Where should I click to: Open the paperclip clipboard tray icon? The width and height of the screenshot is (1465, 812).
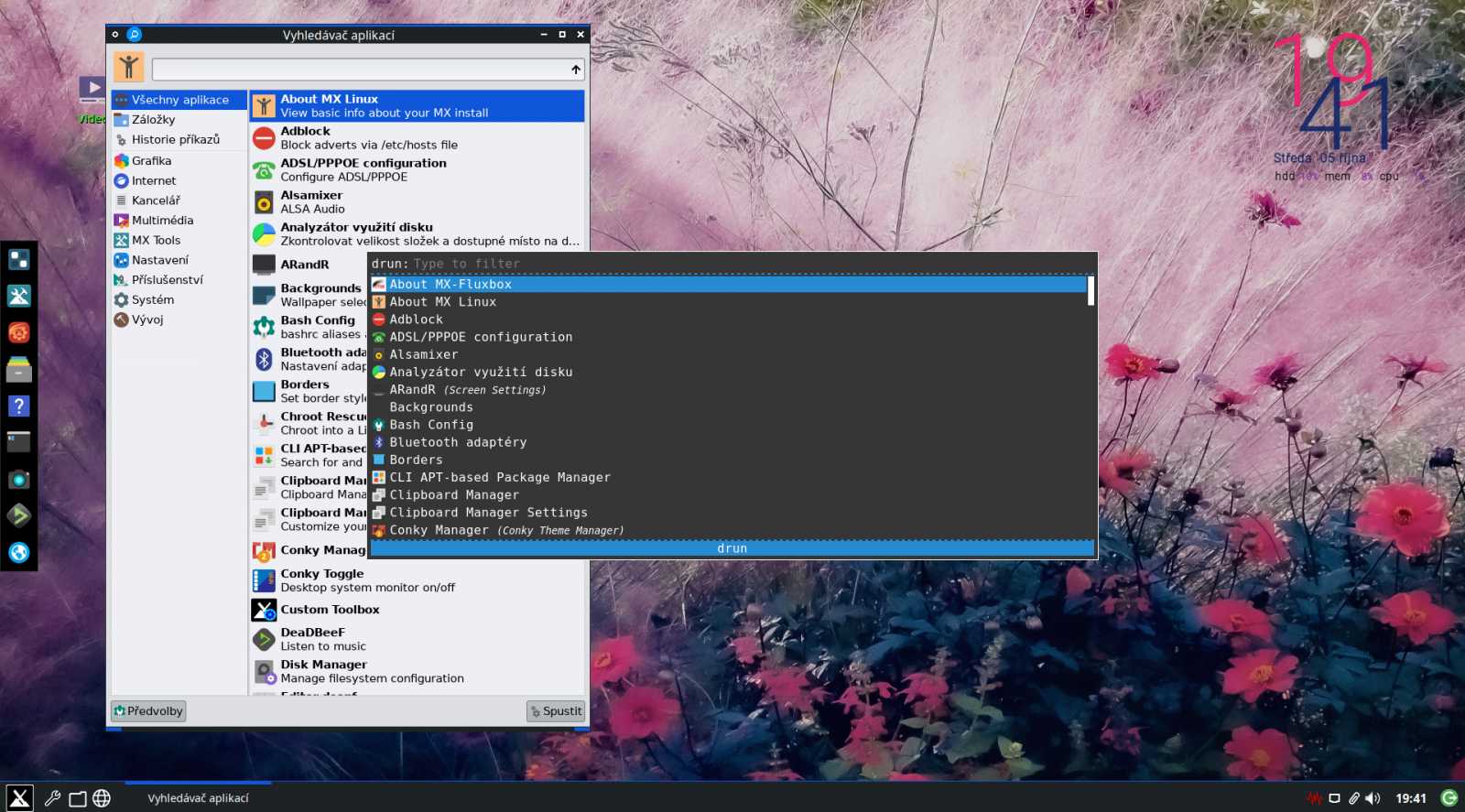[1353, 798]
